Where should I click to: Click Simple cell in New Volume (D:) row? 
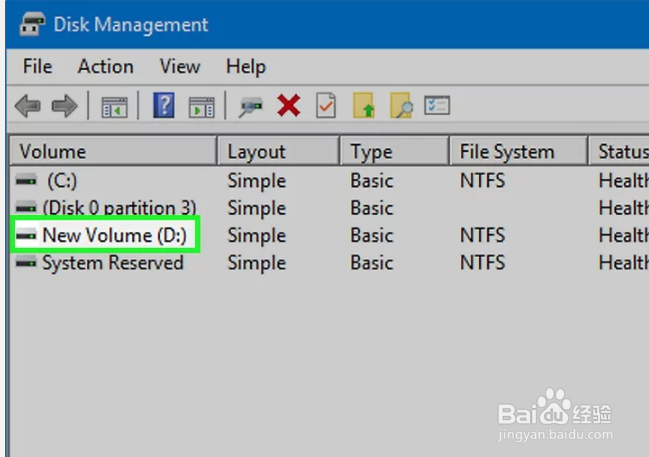[x=257, y=236]
